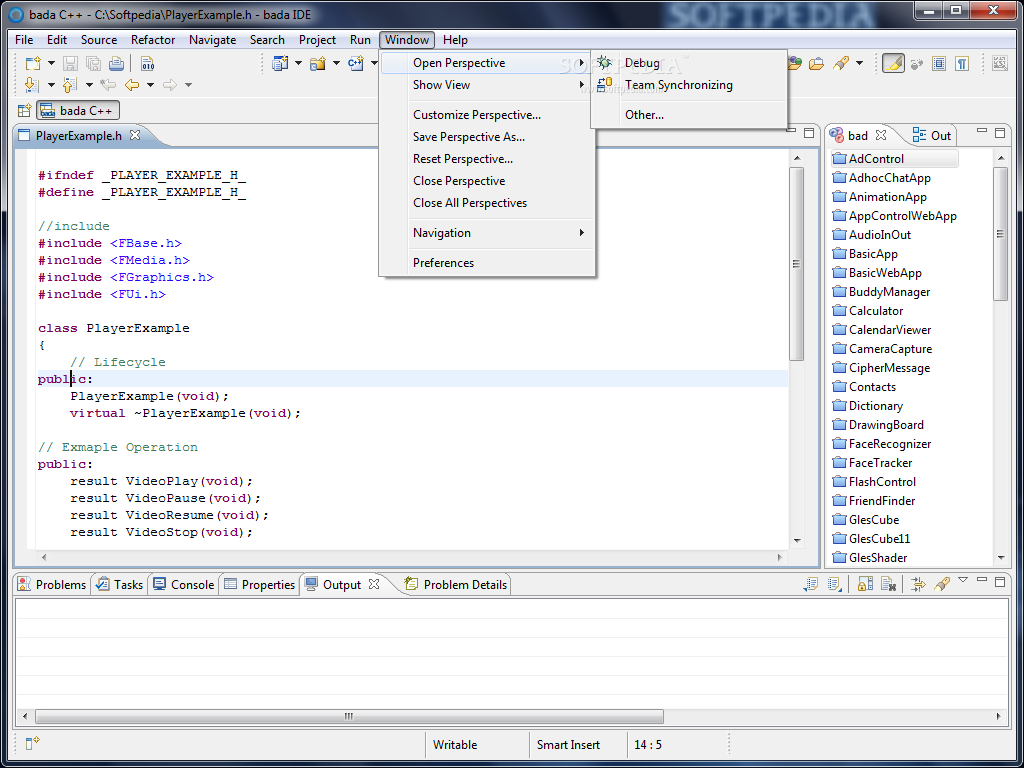Screen dimensions: 1024x768
Task: Click Close All Perspectives menu item
Action: 487,203
